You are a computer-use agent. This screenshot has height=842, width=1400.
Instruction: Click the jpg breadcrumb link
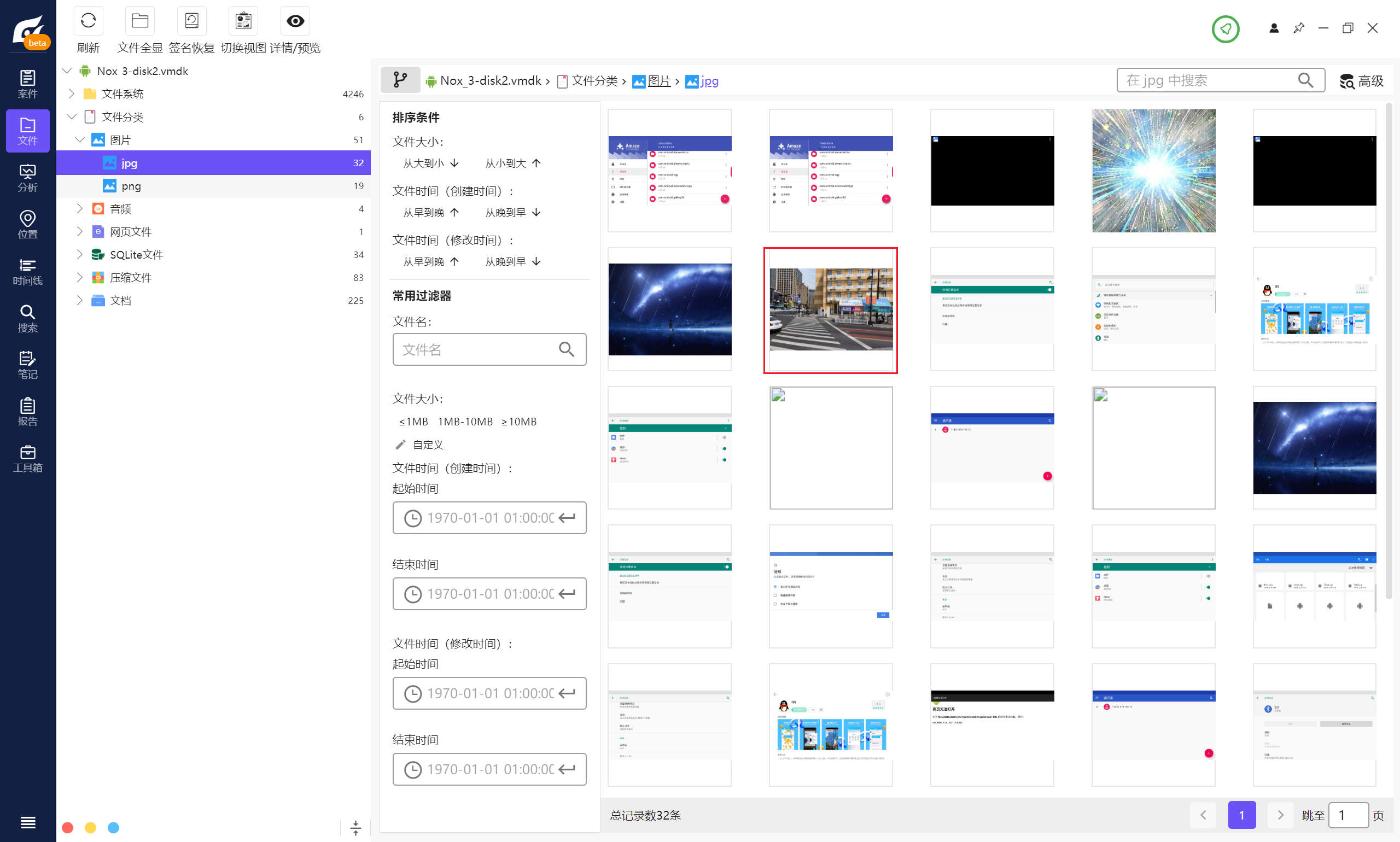coord(702,80)
